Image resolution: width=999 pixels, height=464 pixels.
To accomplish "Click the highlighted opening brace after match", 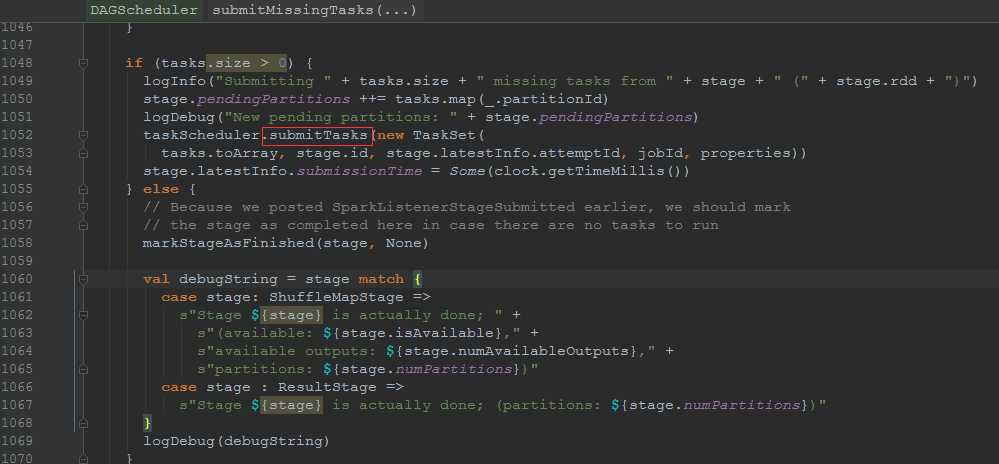I will (418, 279).
